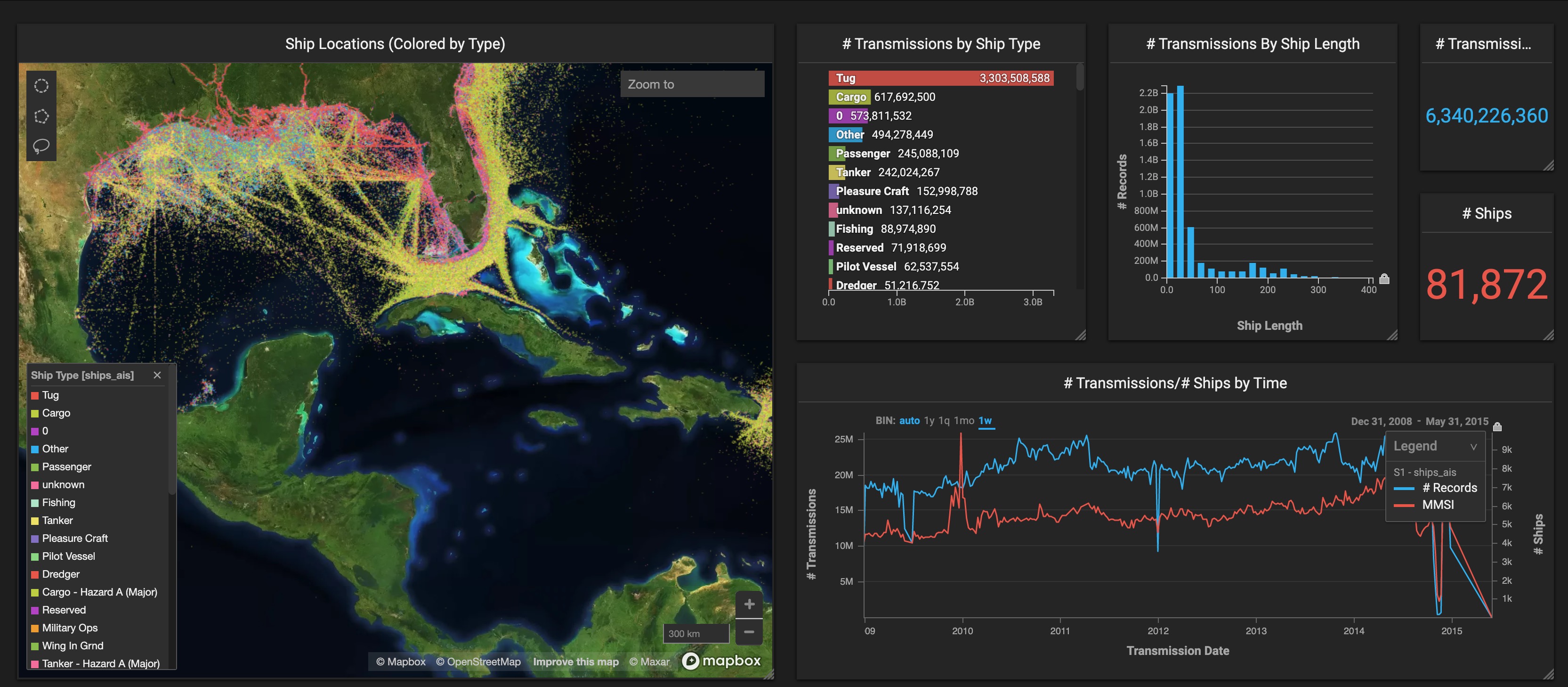Click the Improve this map link
Viewport: 1568px width, 687px height.
point(575,662)
